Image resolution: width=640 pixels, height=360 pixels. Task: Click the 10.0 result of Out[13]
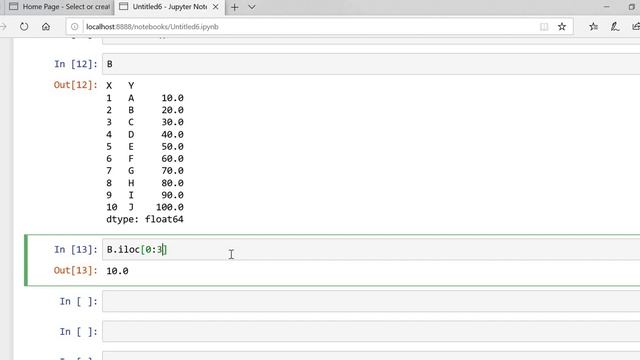[117, 271]
